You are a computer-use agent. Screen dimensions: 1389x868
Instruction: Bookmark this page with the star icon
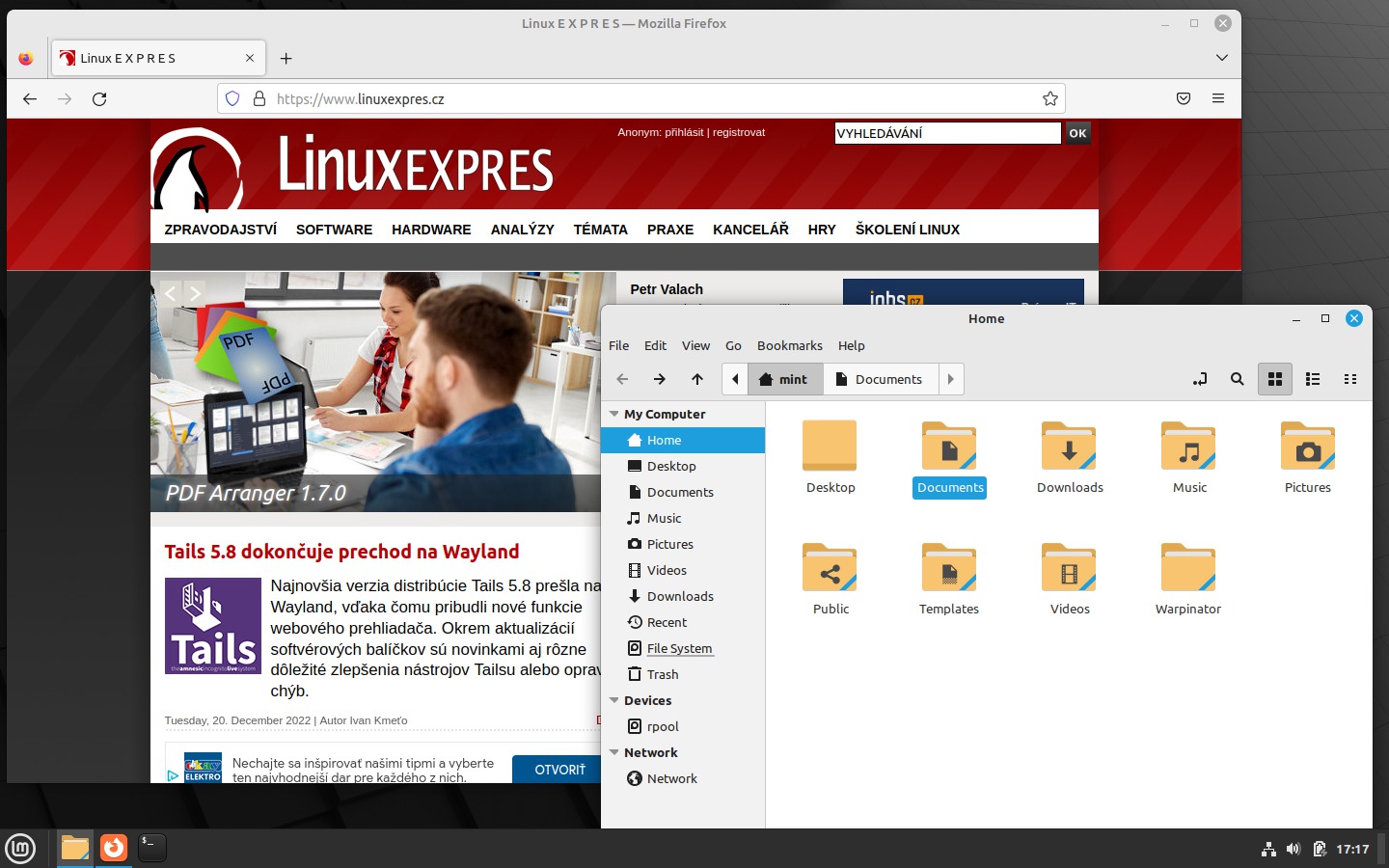tap(1050, 98)
